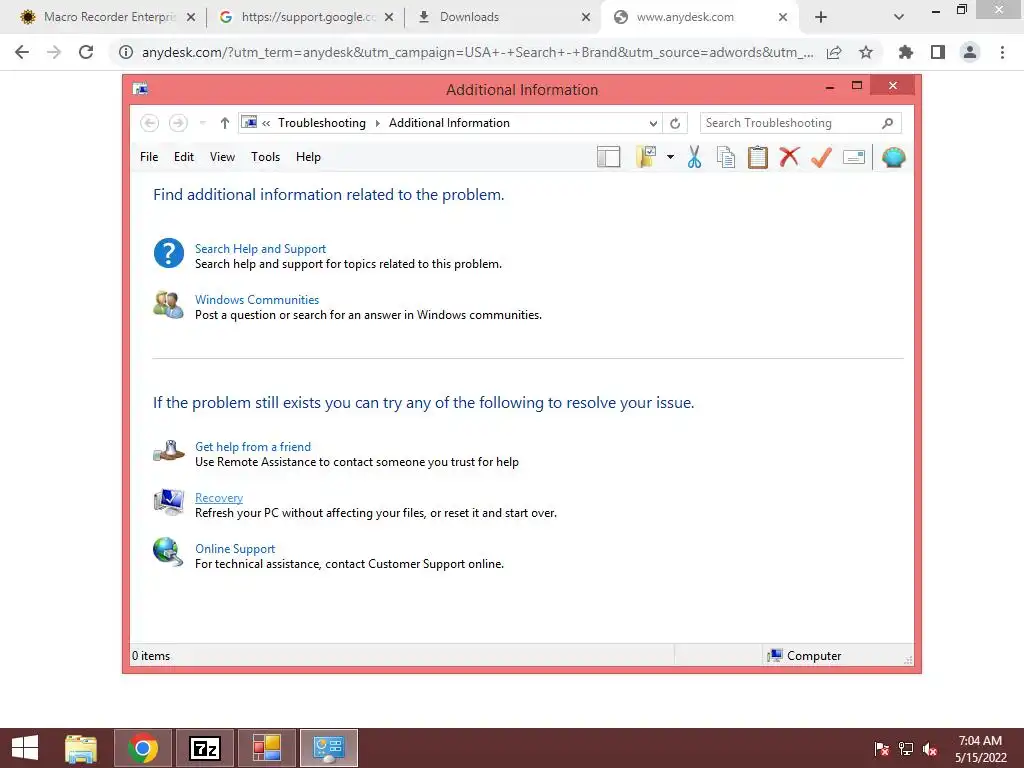Click the red X Delete icon
Screen dimensions: 1024x768
(x=789, y=157)
